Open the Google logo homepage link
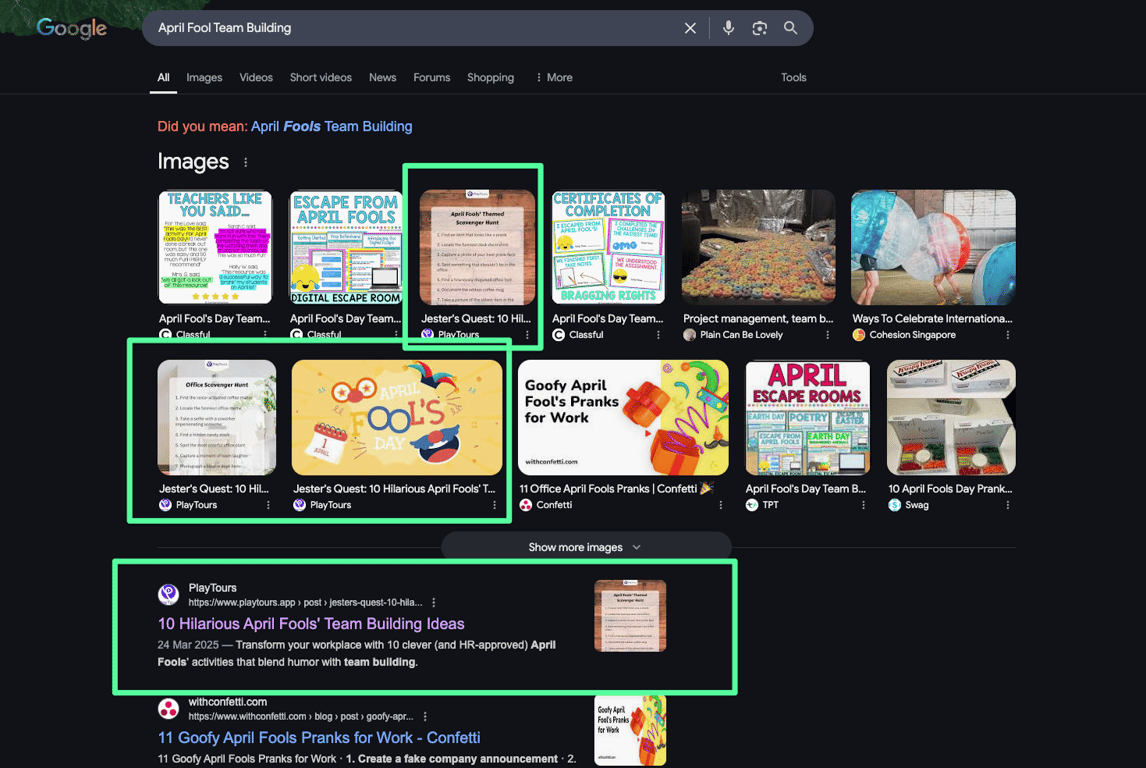This screenshot has width=1146, height=768. pyautogui.click(x=72, y=28)
